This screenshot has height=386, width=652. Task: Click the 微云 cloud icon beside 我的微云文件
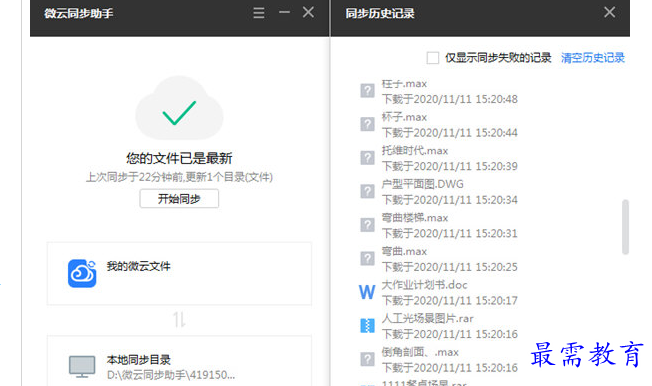[x=82, y=273]
